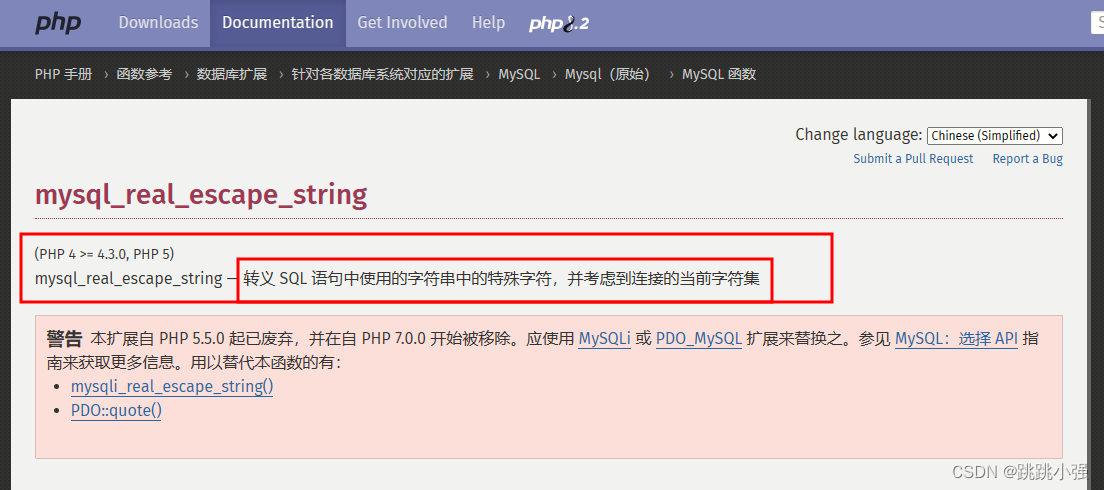Open PDO::quote() link
The image size is (1104, 490).
pyautogui.click(x=116, y=410)
